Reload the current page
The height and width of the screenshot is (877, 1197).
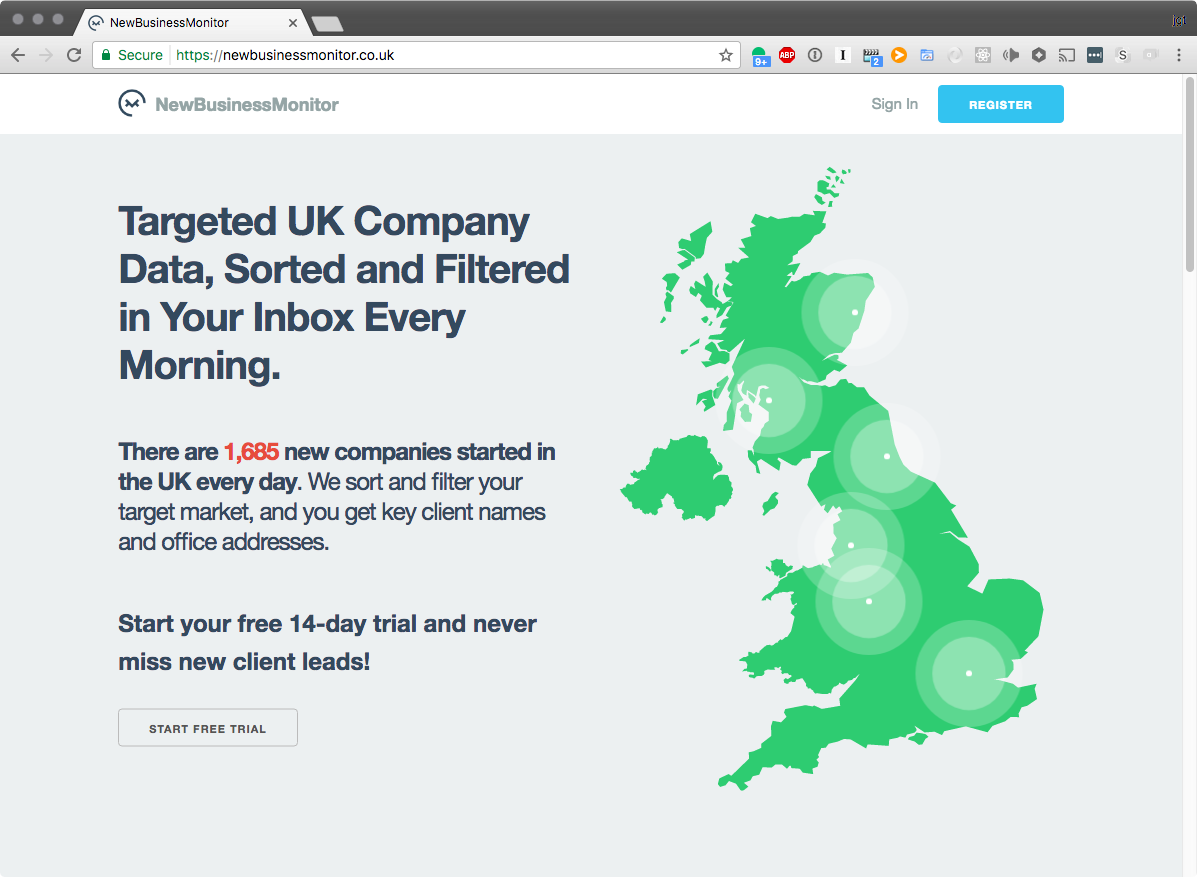[x=74, y=55]
